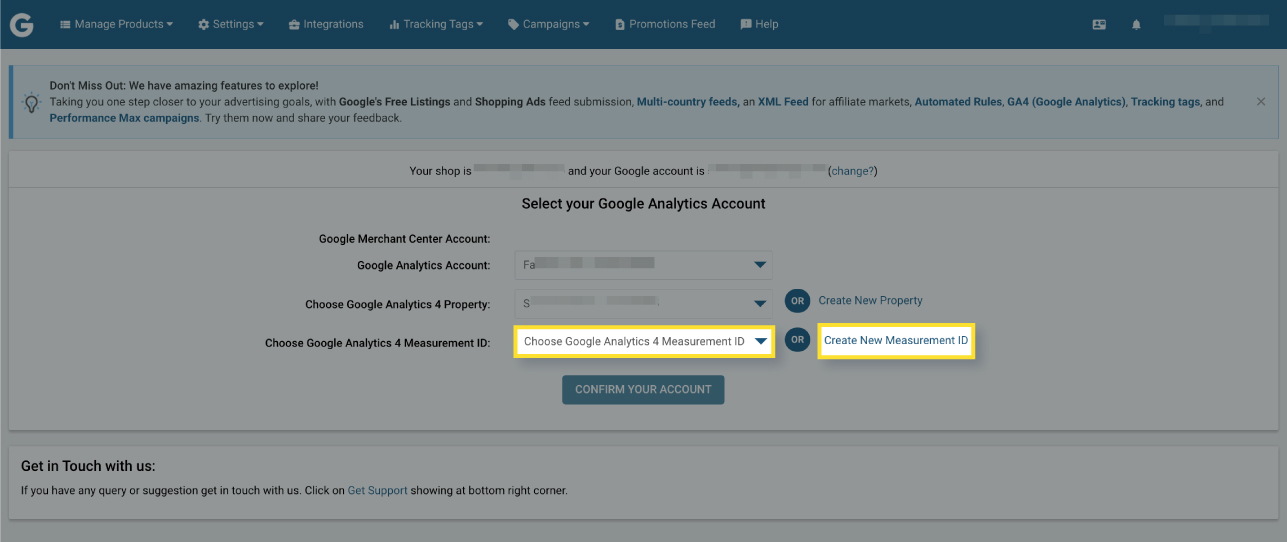Expand Google Analytics Account dropdown

pos(644,265)
